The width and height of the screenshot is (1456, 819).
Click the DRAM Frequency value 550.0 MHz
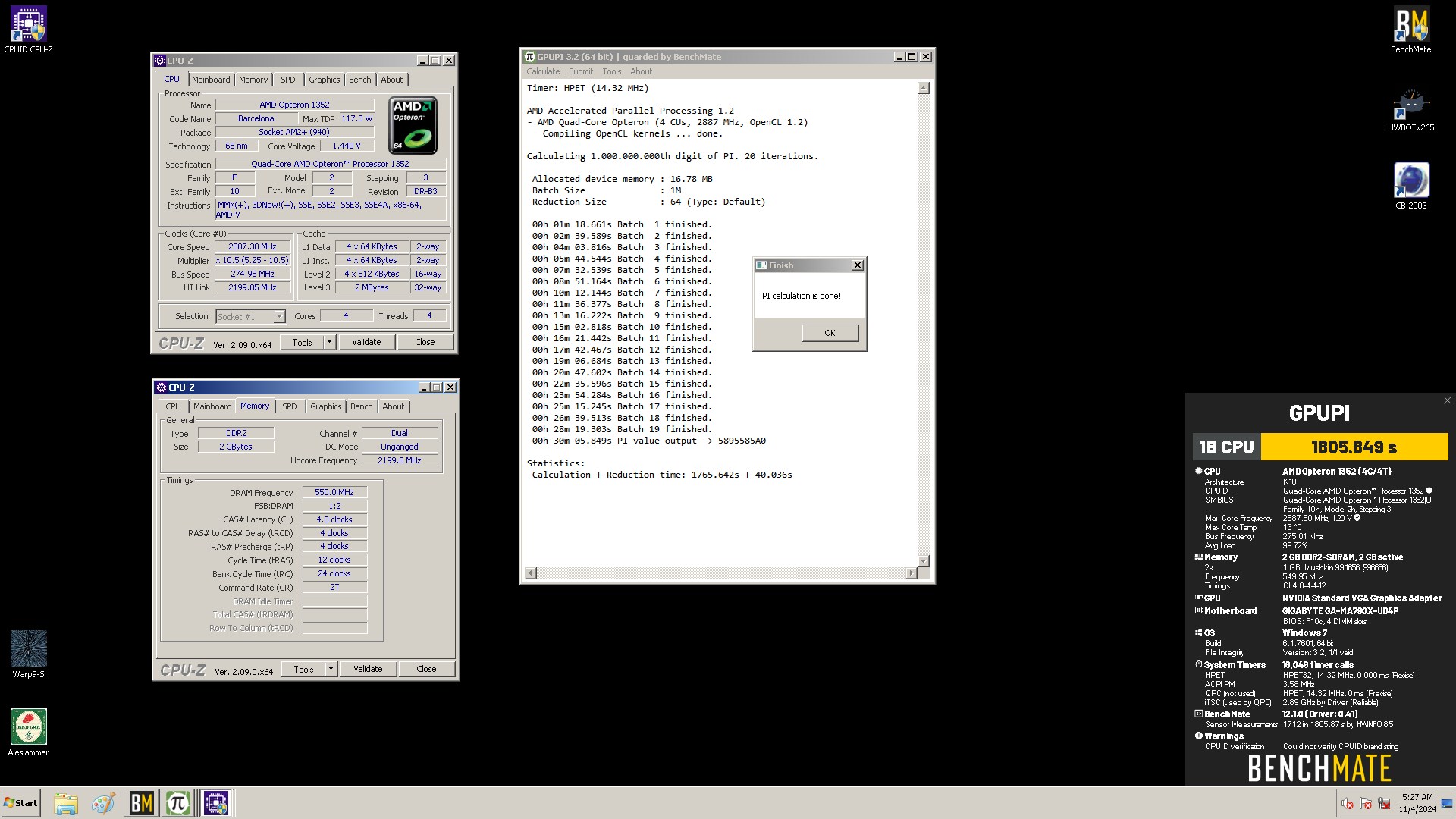click(334, 493)
